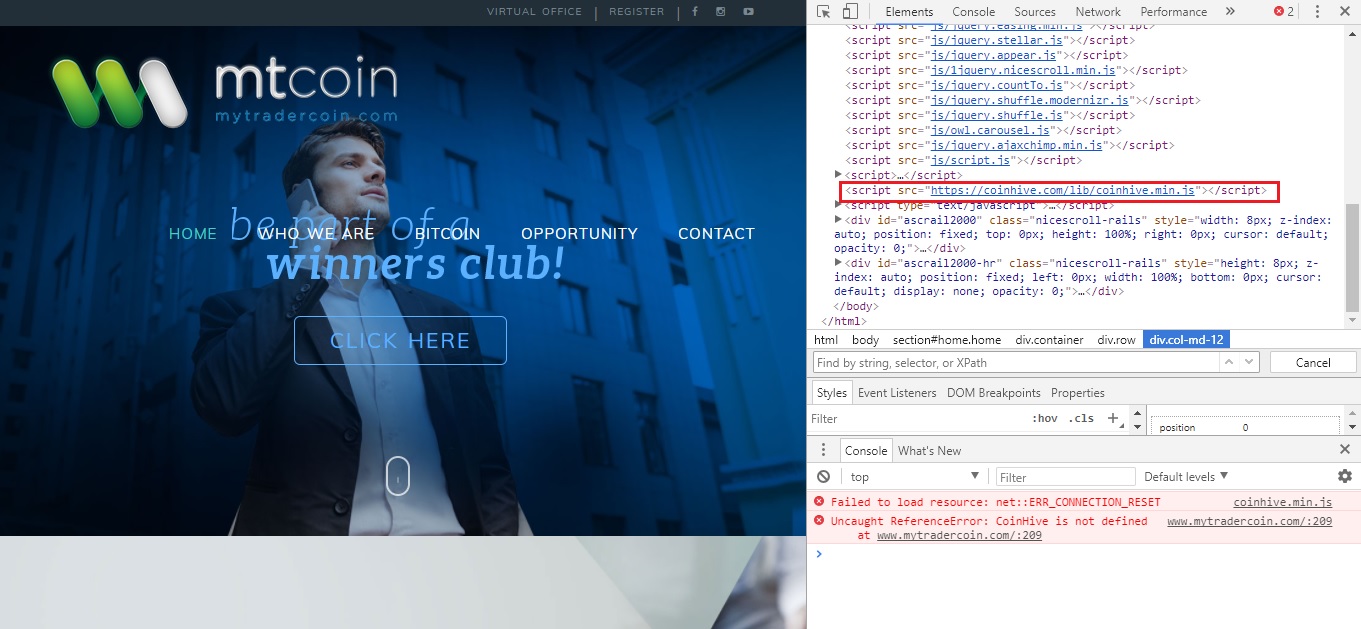The height and width of the screenshot is (629, 1361).
Task: Switch to the Sources tab
Action: 1035,12
